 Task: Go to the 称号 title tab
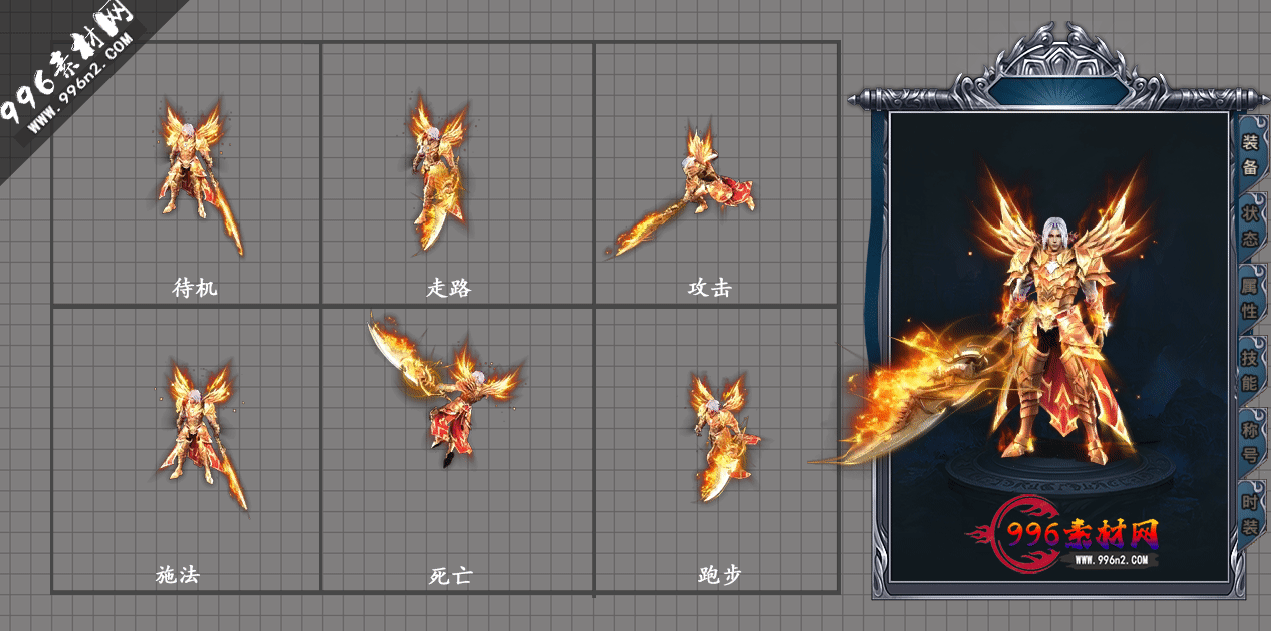pos(1250,442)
